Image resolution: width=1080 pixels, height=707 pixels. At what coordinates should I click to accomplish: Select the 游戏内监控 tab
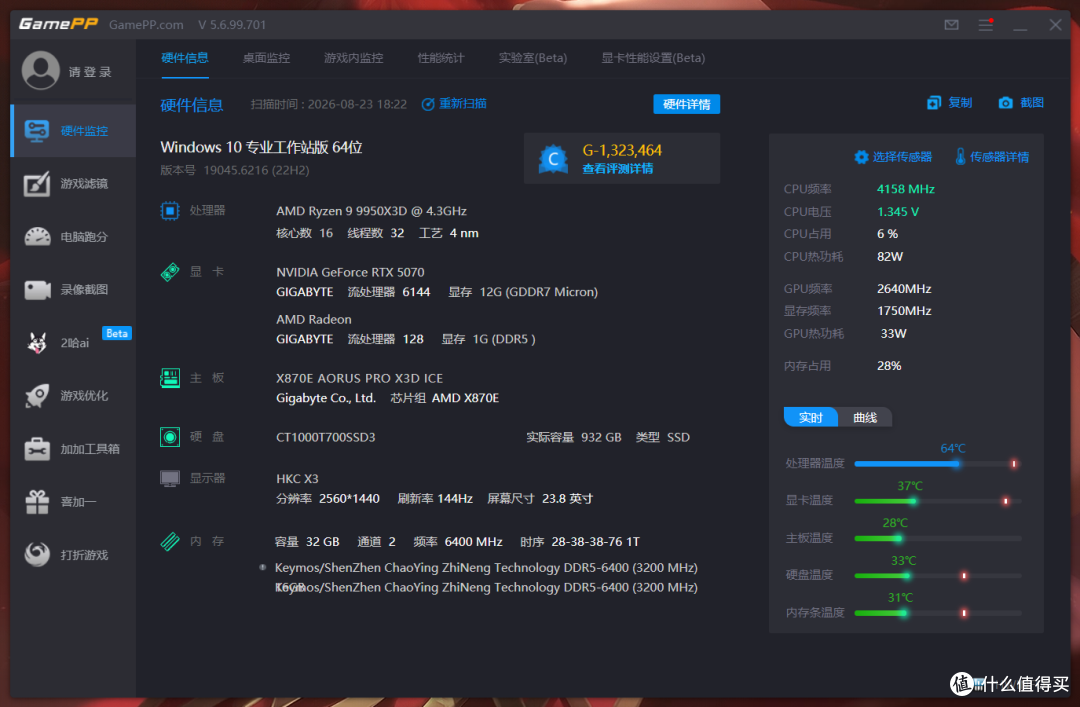coord(353,58)
